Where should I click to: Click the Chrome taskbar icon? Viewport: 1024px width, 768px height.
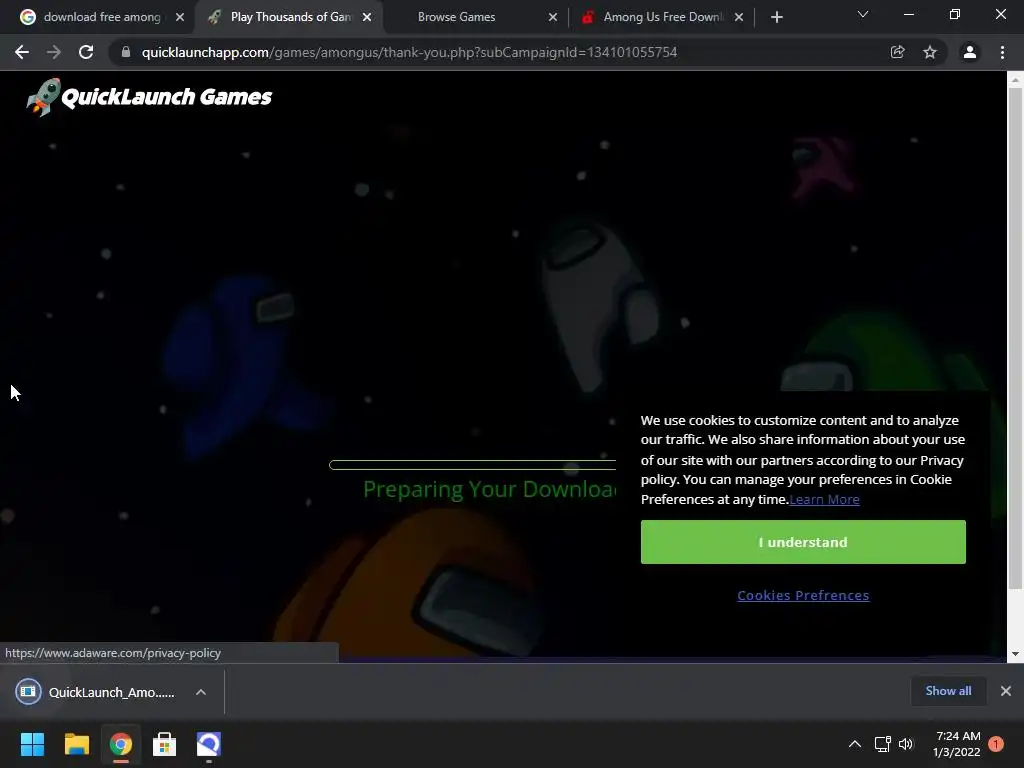(120, 744)
